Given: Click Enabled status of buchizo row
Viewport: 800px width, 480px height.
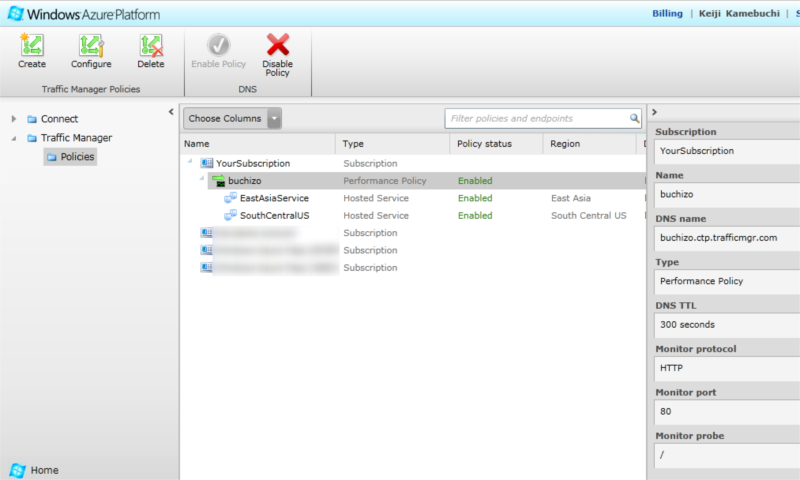Looking at the screenshot, I should click(x=475, y=181).
